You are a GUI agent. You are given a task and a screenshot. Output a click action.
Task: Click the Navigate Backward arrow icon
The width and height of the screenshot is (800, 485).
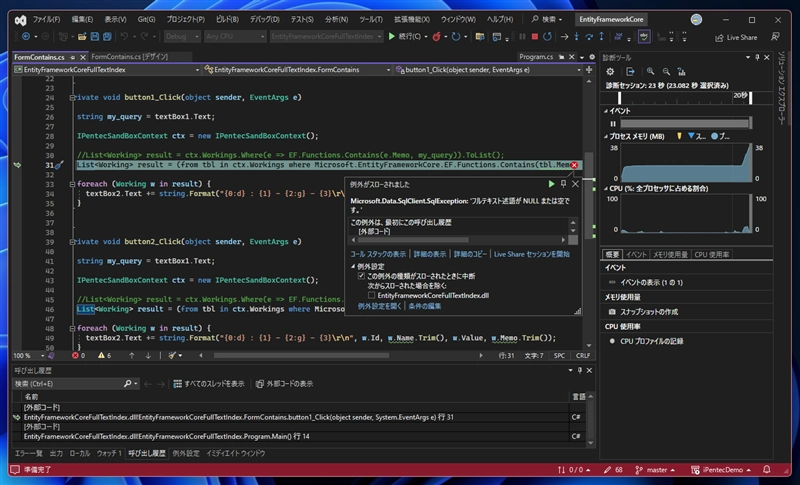[26, 37]
